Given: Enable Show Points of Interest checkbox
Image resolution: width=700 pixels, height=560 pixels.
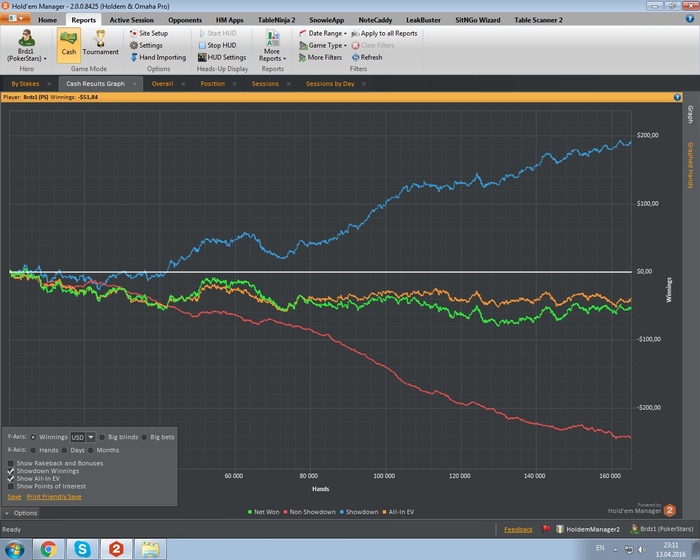Looking at the screenshot, I should 11,486.
